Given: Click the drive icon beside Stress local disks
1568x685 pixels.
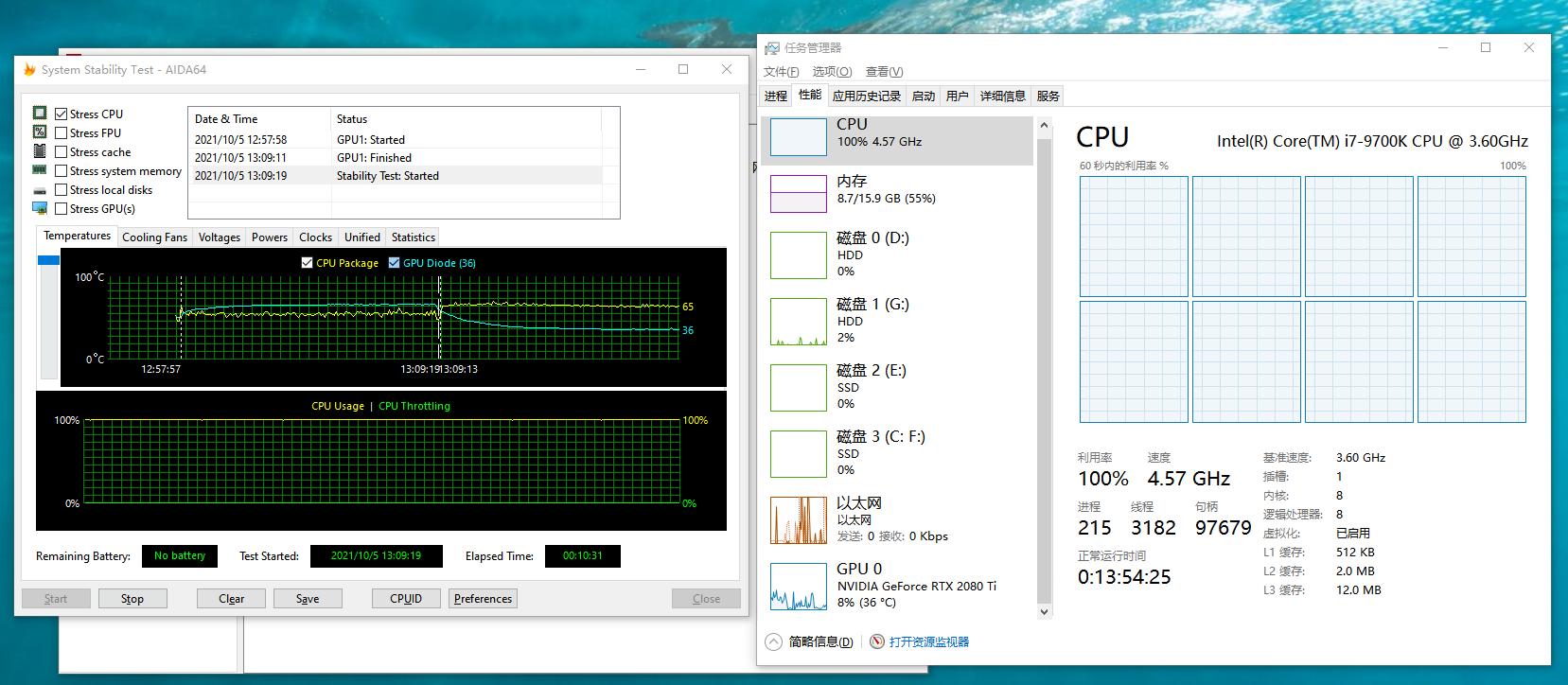Looking at the screenshot, I should pos(40,189).
